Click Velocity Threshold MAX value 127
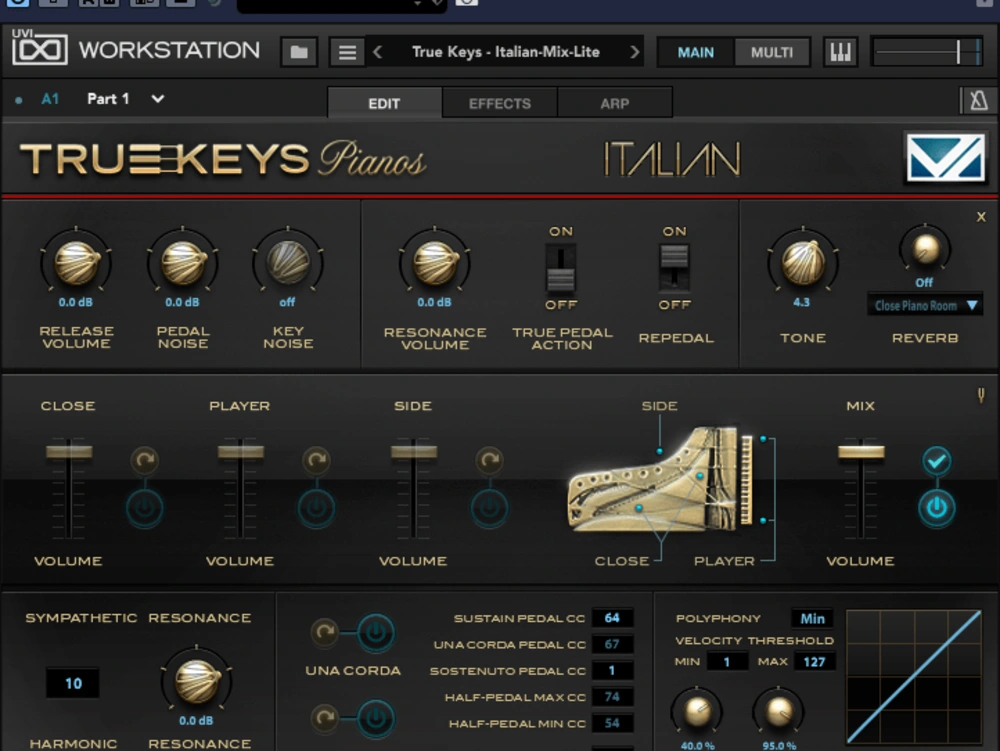 point(814,662)
